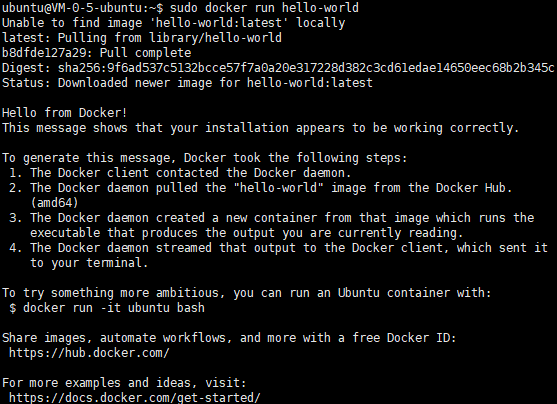Click the 'Status: Downloaded newer image' line
Image resolution: width=557 pixels, height=404 pixels.
coord(187,82)
